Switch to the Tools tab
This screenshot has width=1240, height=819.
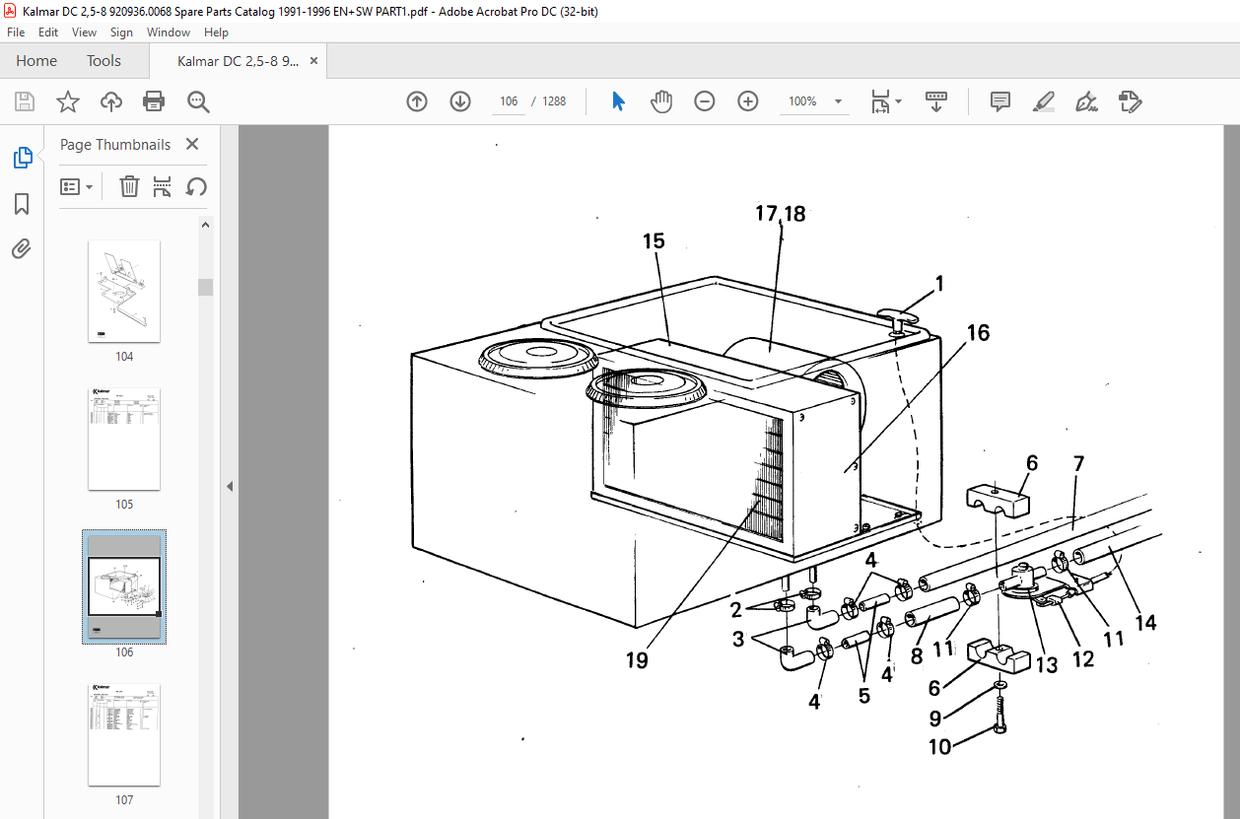103,60
